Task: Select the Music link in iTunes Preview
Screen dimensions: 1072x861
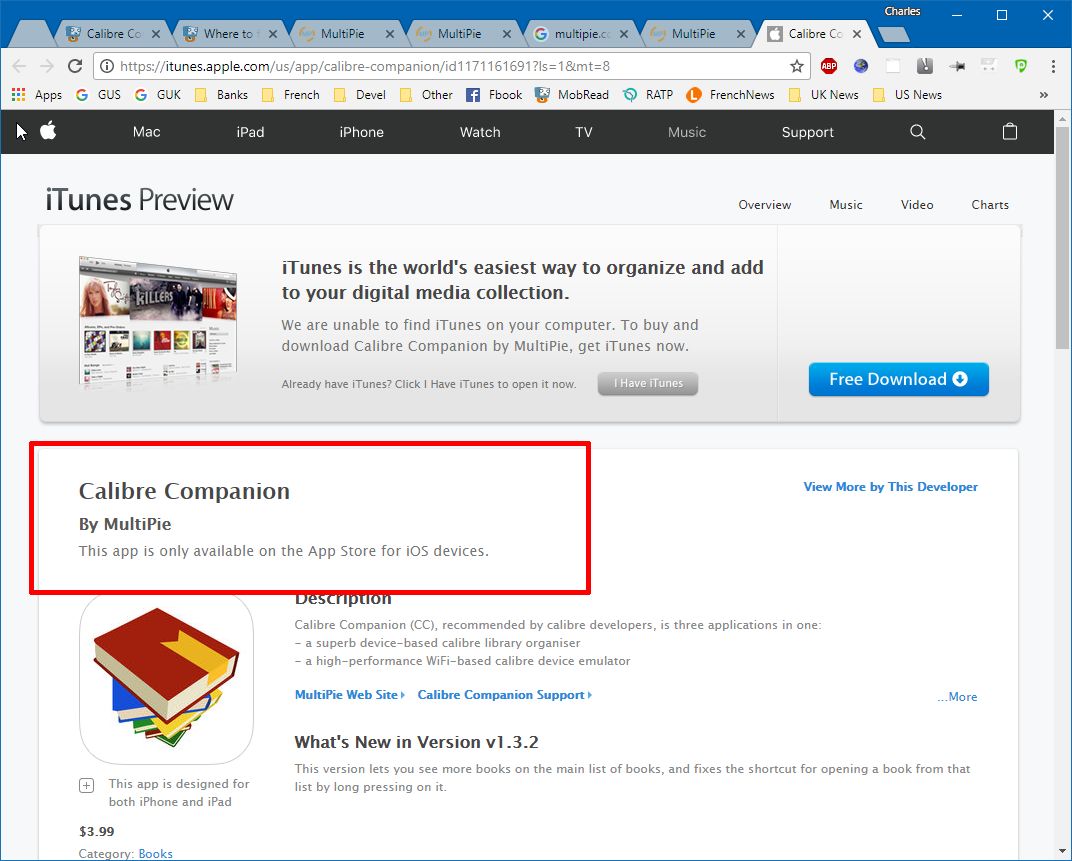Action: [x=846, y=204]
